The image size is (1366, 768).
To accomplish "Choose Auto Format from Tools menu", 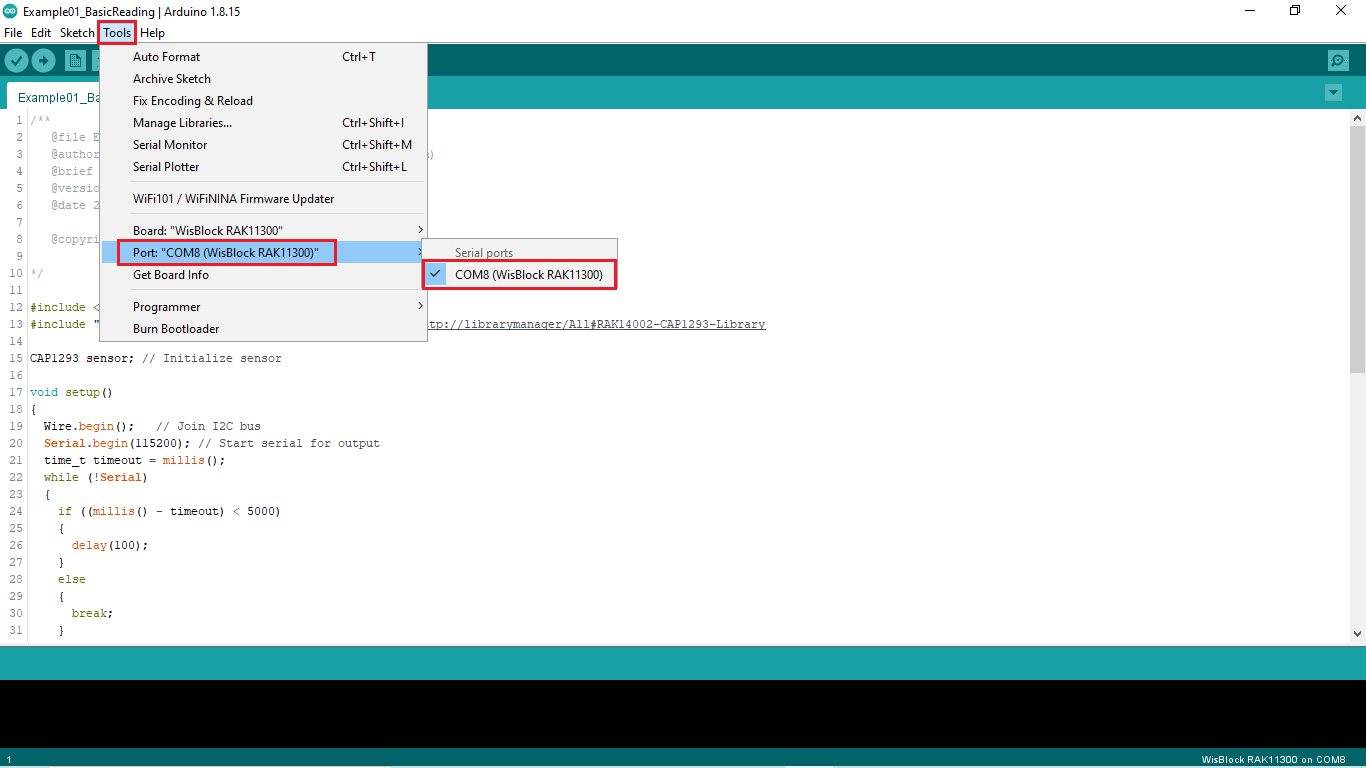I will tap(264, 57).
